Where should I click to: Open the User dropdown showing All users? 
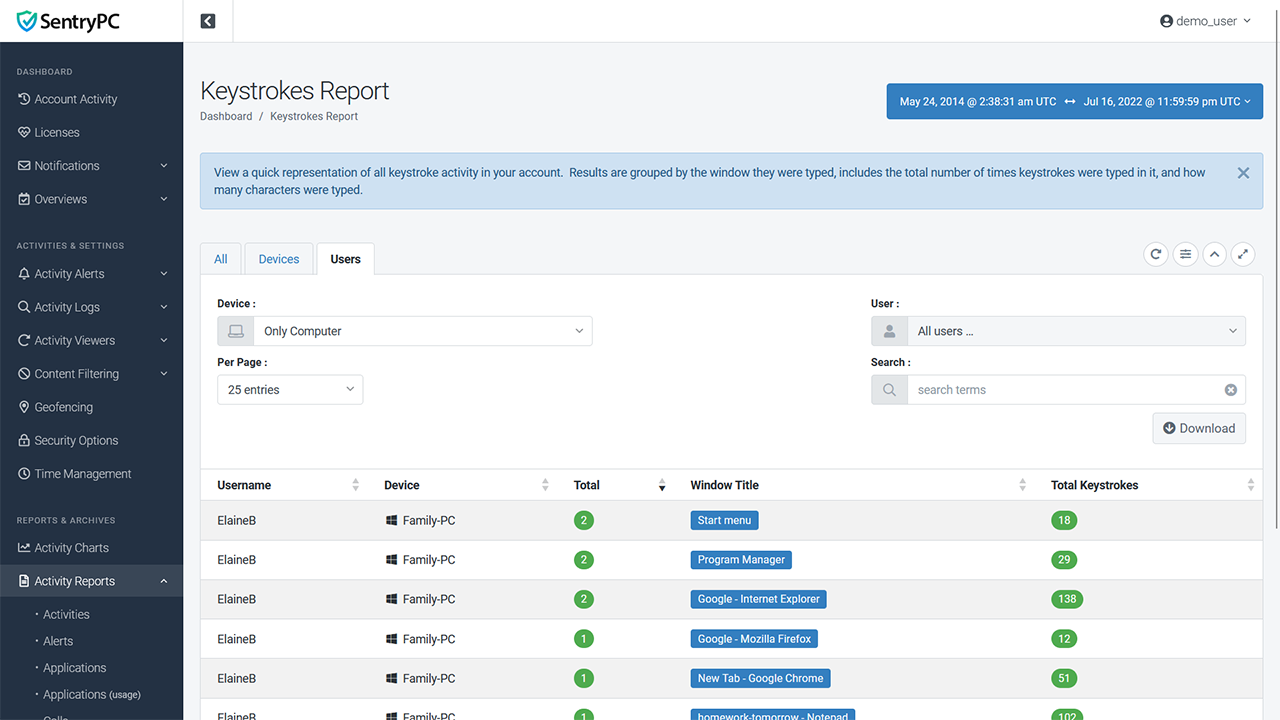click(1076, 331)
